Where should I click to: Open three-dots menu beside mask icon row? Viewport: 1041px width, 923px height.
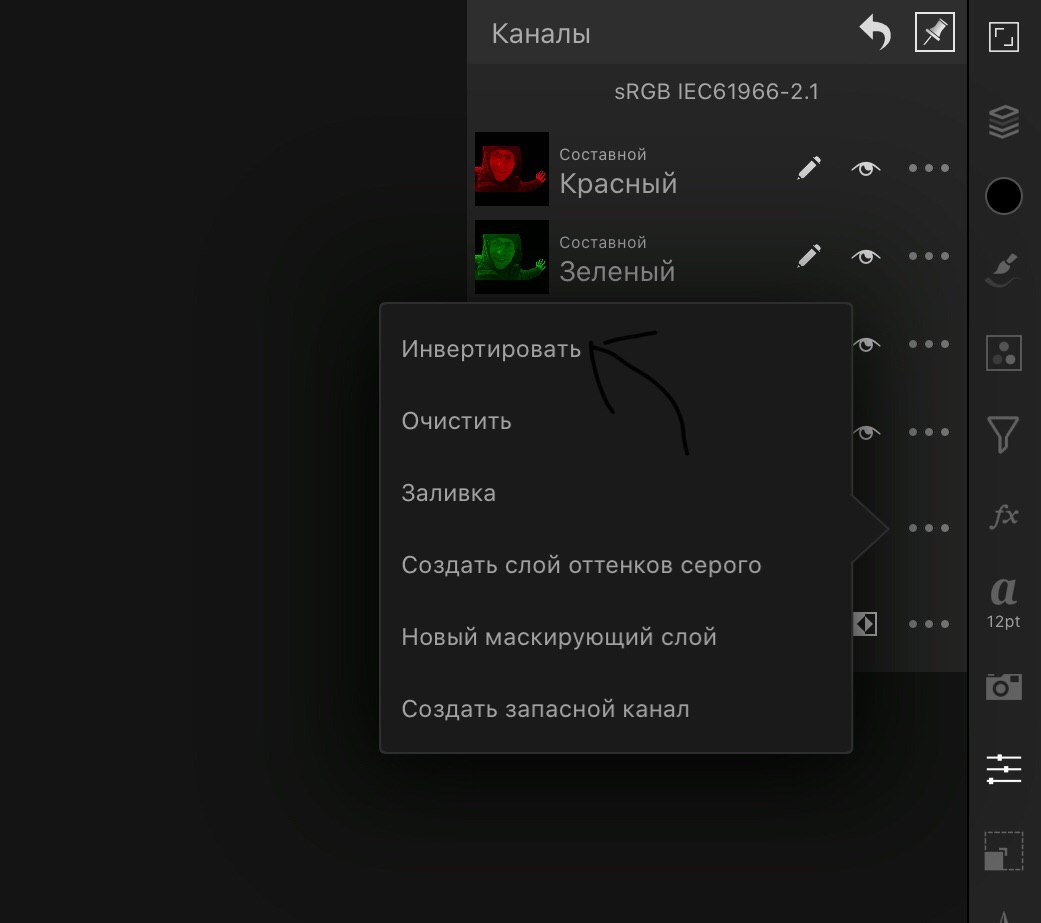(929, 624)
